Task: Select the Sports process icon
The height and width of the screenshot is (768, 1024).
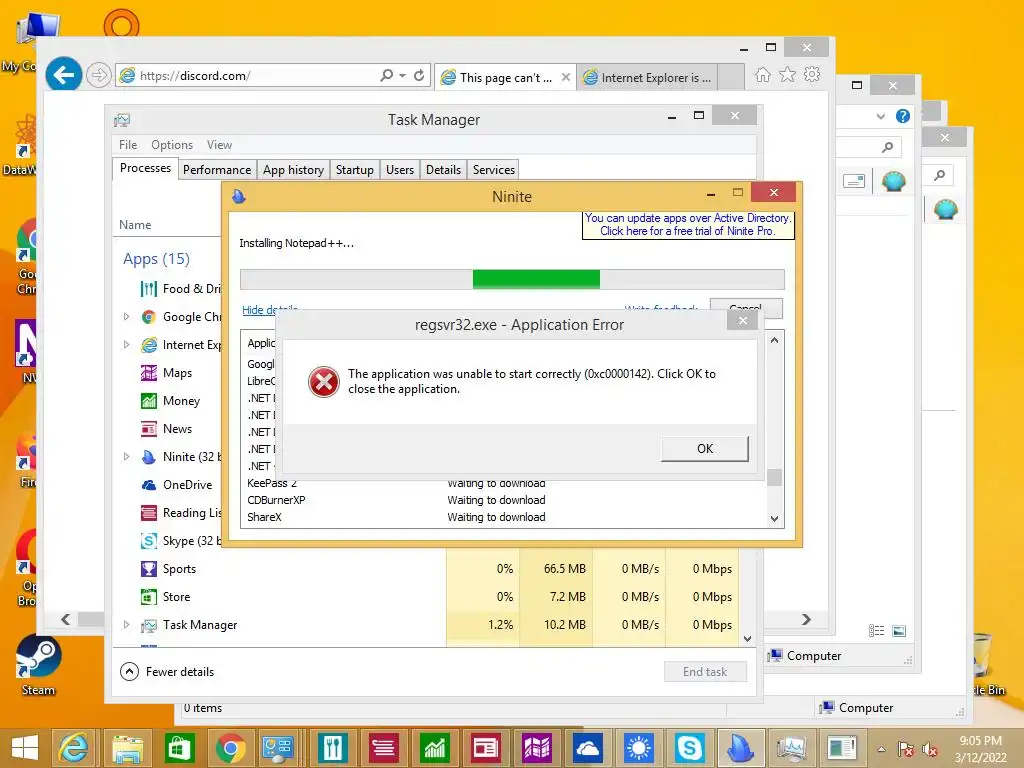Action: click(149, 569)
